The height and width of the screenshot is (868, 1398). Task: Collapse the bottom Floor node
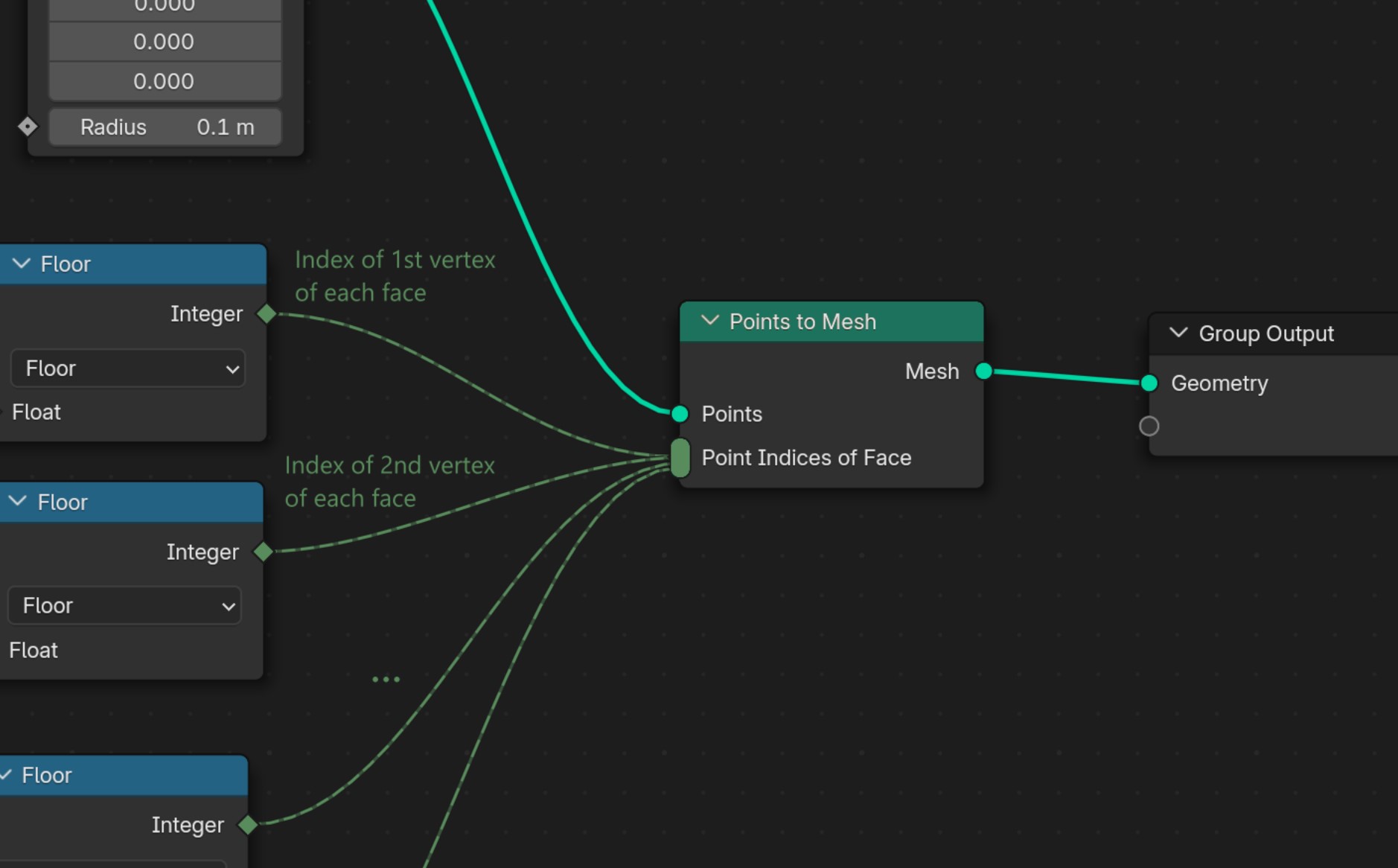point(5,775)
